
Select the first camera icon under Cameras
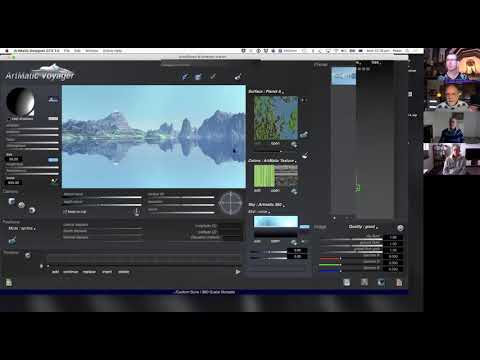point(12,201)
